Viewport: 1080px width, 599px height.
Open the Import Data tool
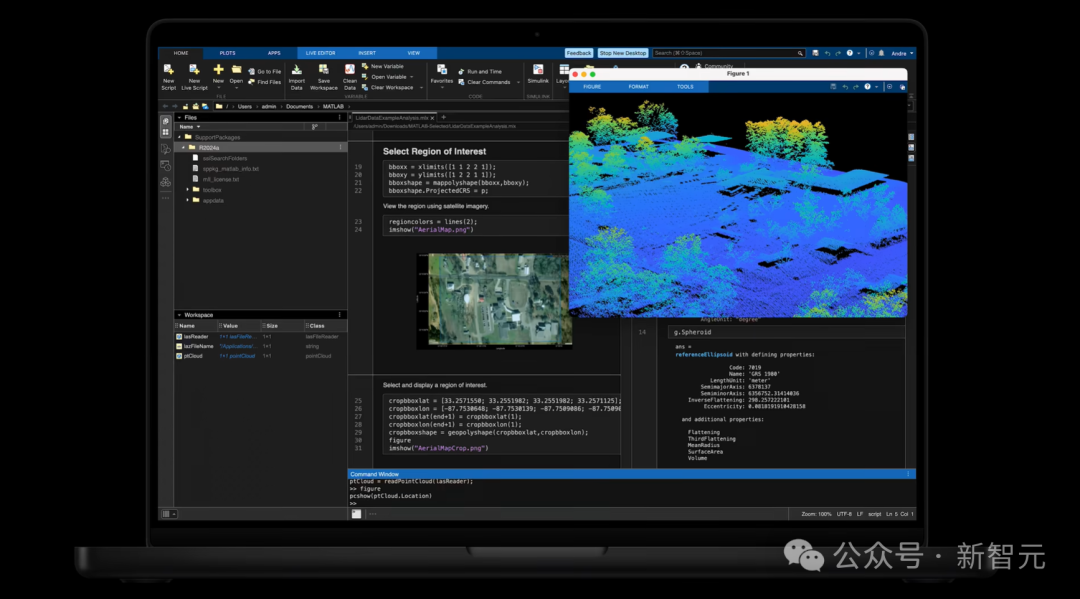click(297, 77)
